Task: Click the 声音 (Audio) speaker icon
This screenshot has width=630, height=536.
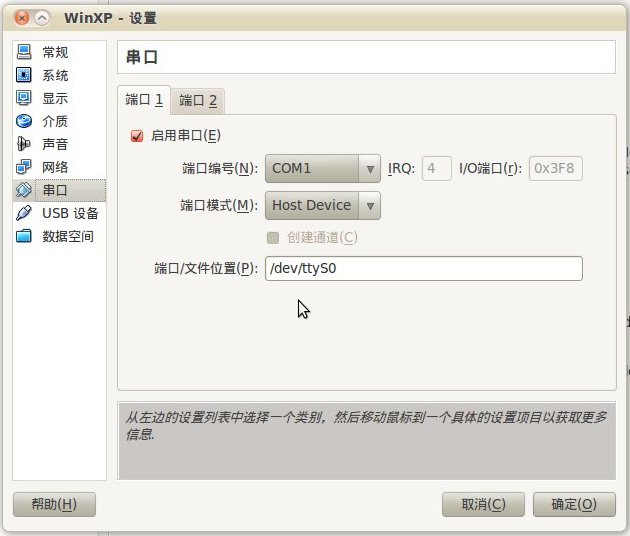Action: (x=24, y=144)
